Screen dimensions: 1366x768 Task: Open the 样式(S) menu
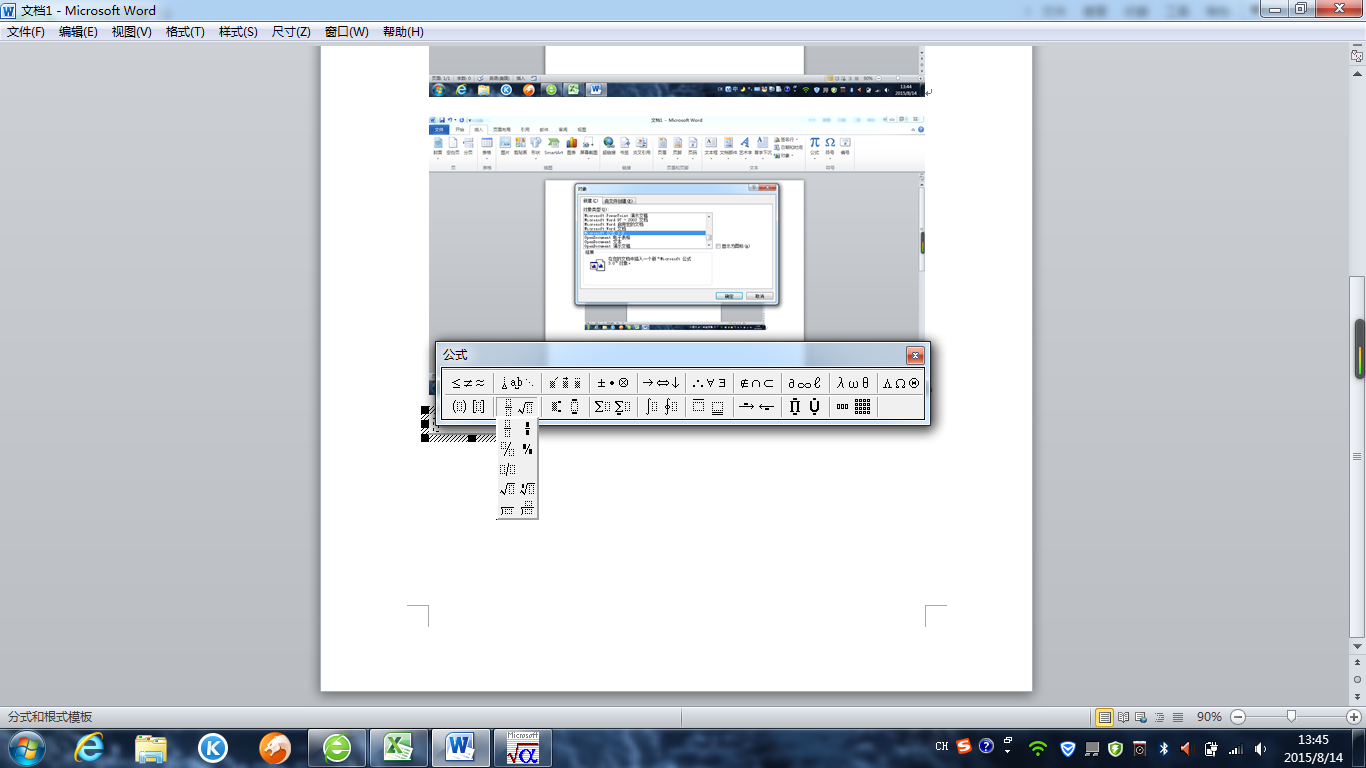tap(238, 32)
